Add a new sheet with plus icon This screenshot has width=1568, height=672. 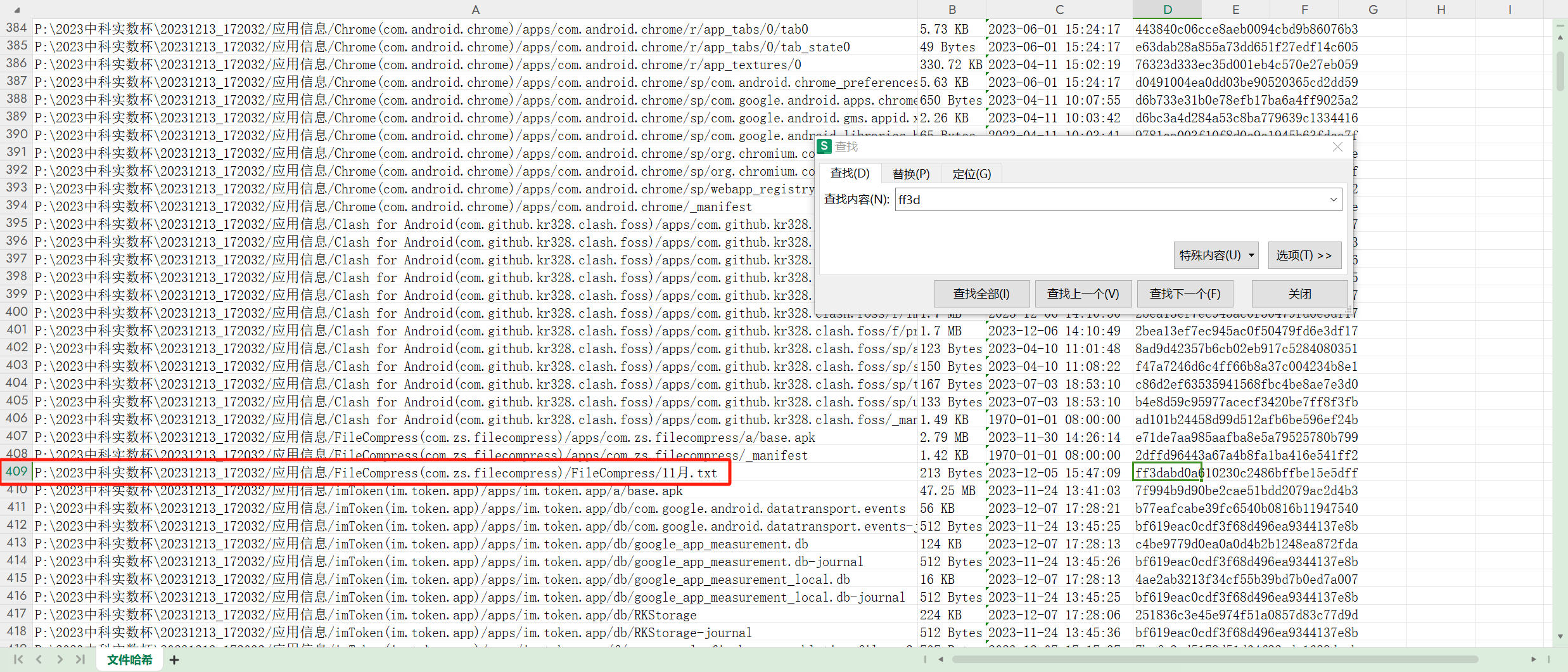[174, 660]
